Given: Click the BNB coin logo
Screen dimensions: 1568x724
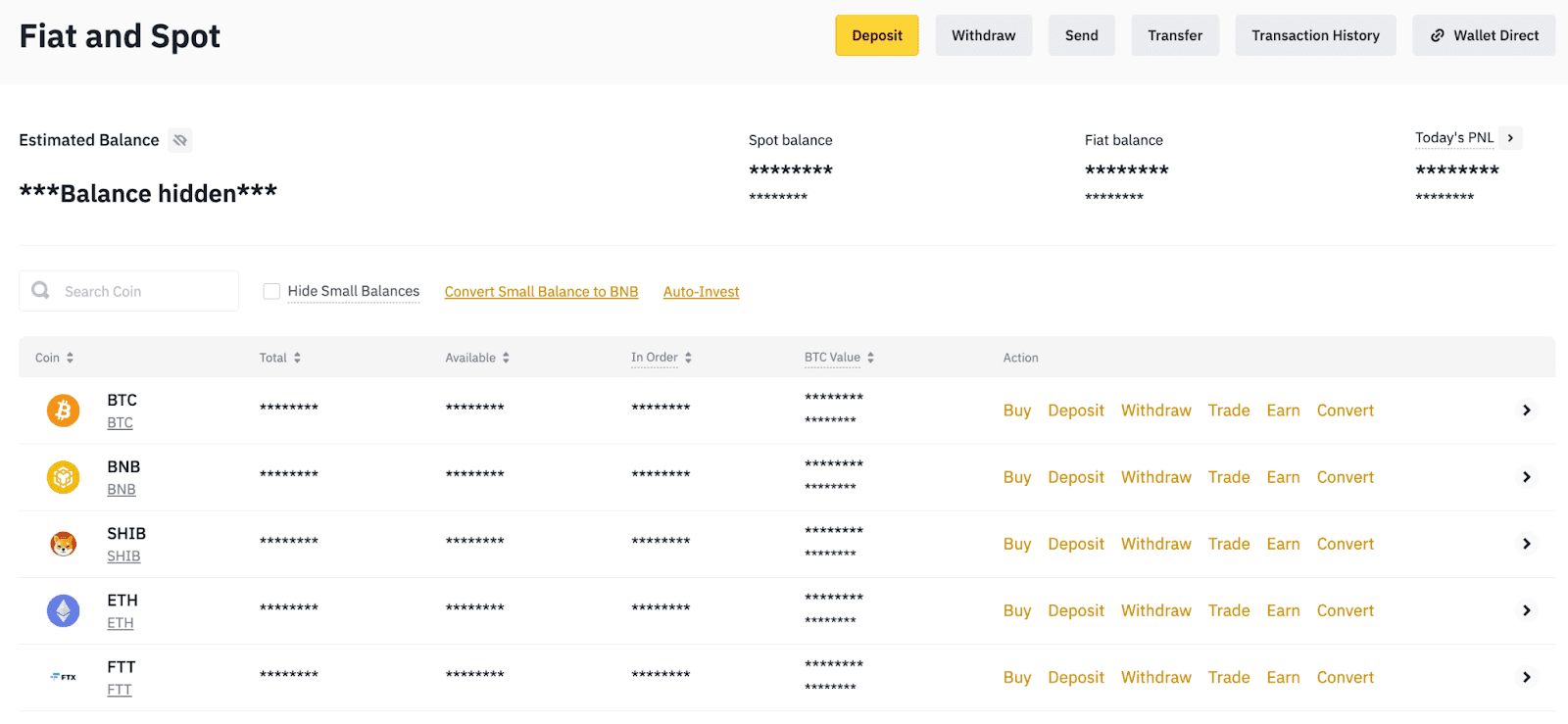Looking at the screenshot, I should (x=64, y=477).
